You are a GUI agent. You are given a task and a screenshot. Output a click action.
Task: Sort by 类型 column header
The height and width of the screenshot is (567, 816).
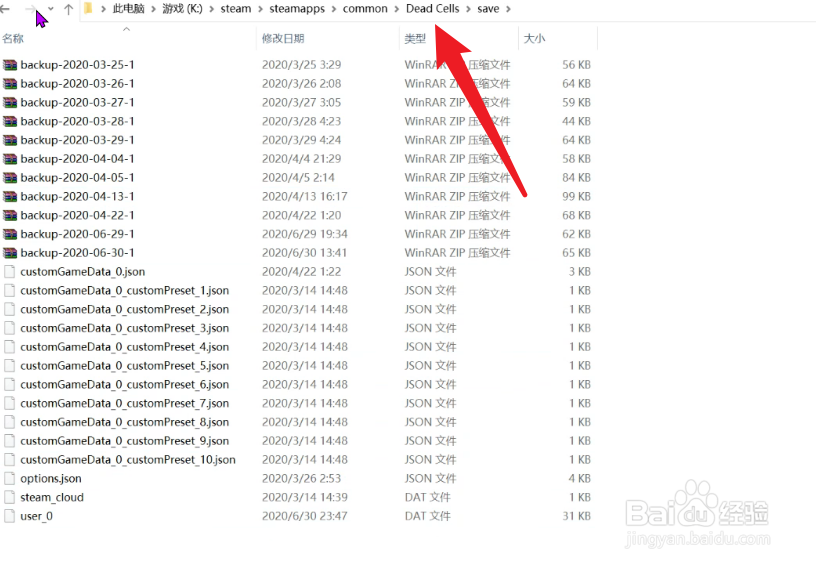pyautogui.click(x=415, y=38)
